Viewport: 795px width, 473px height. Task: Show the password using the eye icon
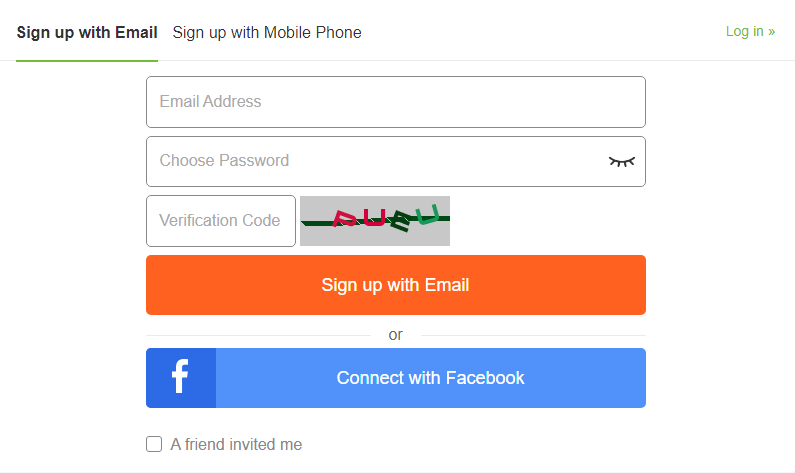tap(622, 161)
